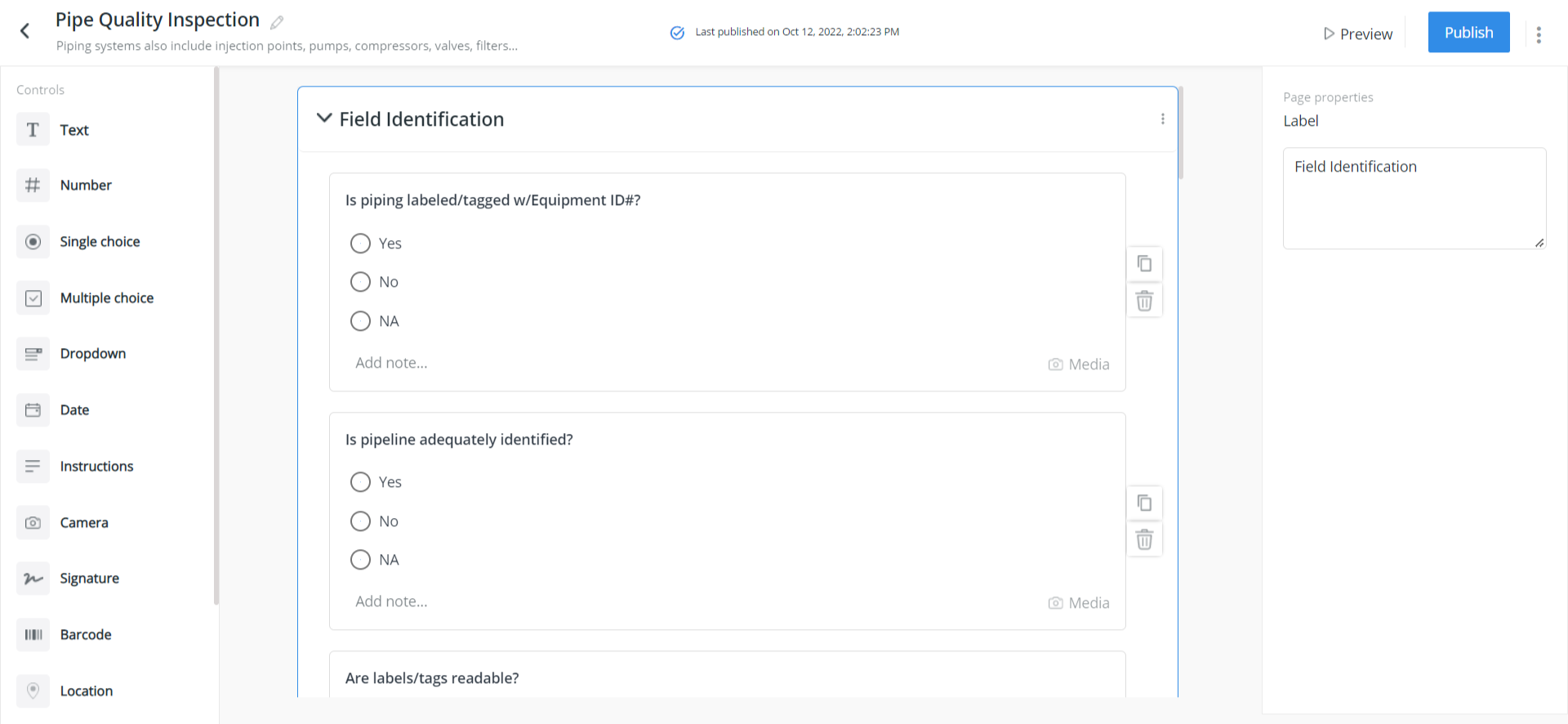Viewport: 1568px width, 724px height.
Task: Publish the inspection form
Action: tap(1468, 33)
